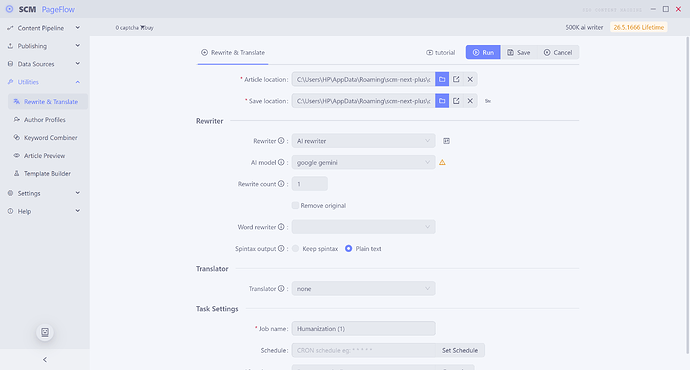Click 26.5.1666 Lifetime license badge
The width and height of the screenshot is (690, 370).
pyautogui.click(x=639, y=27)
